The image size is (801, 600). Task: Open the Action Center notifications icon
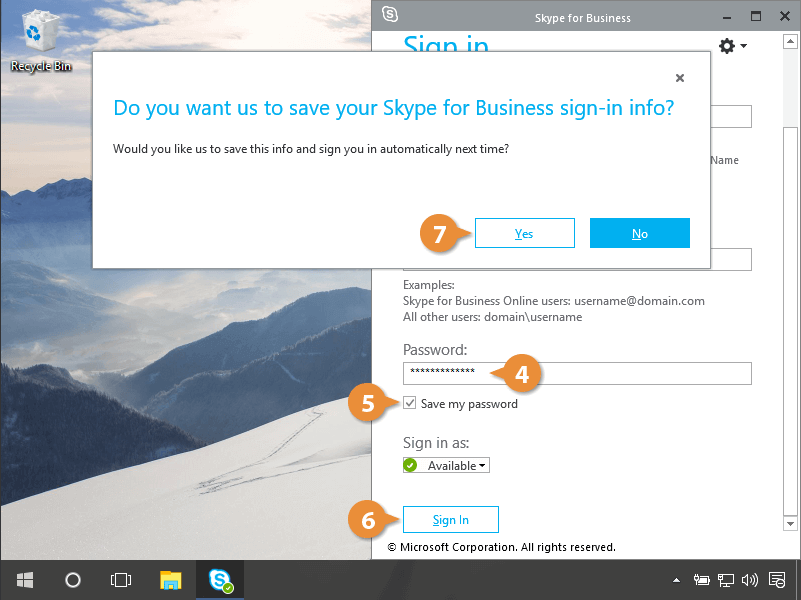(x=777, y=580)
